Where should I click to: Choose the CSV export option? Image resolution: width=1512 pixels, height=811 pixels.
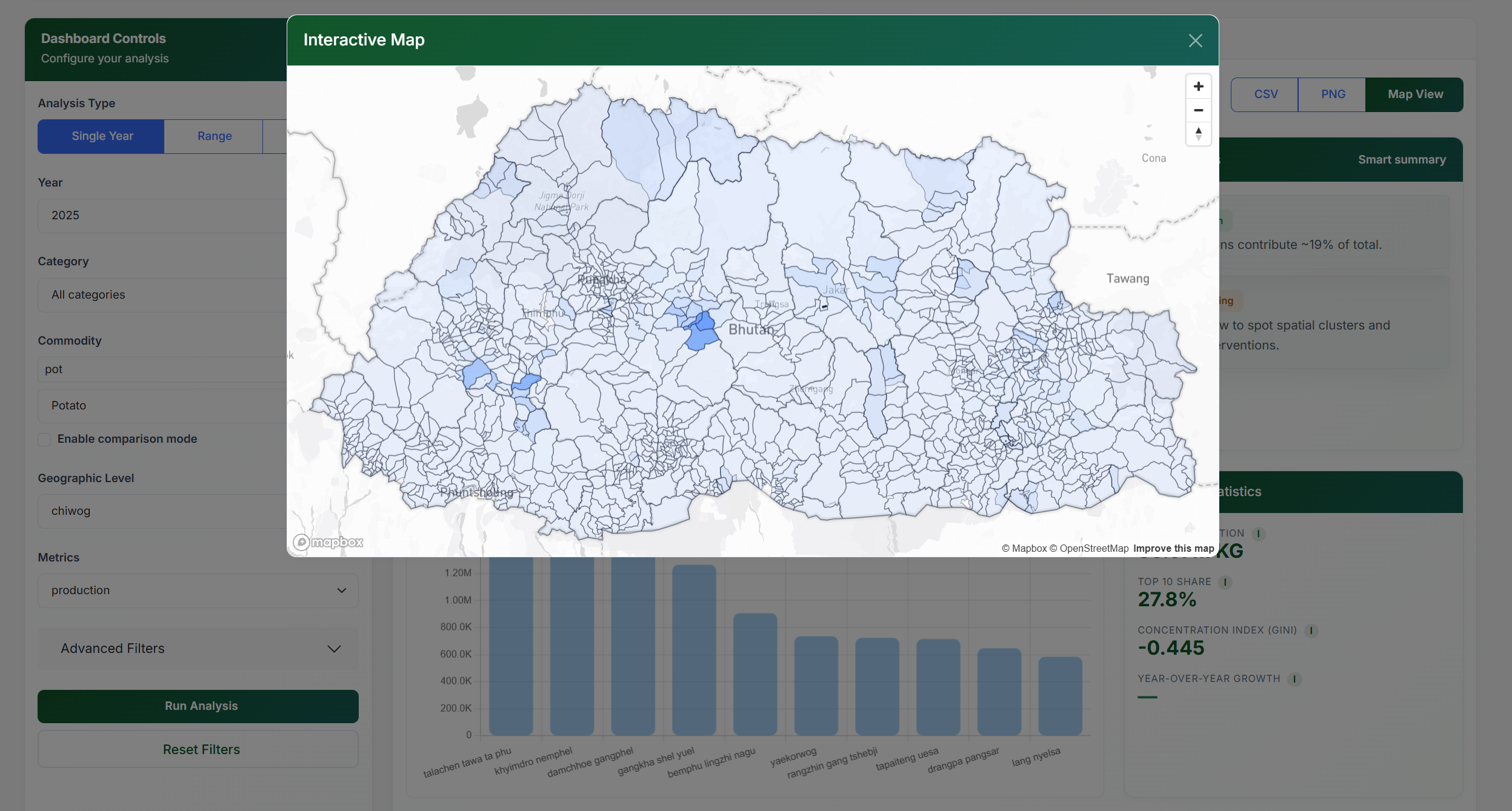pos(1265,94)
